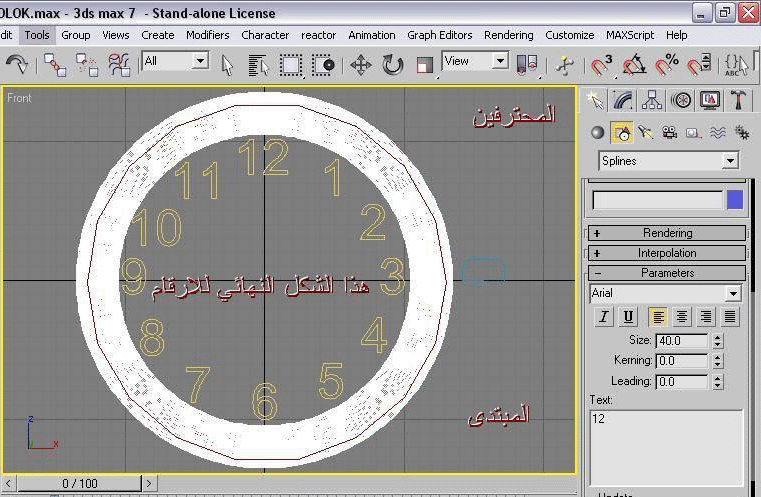This screenshot has height=497, width=761.
Task: Click the Text box containing 12
Action: pos(667,447)
